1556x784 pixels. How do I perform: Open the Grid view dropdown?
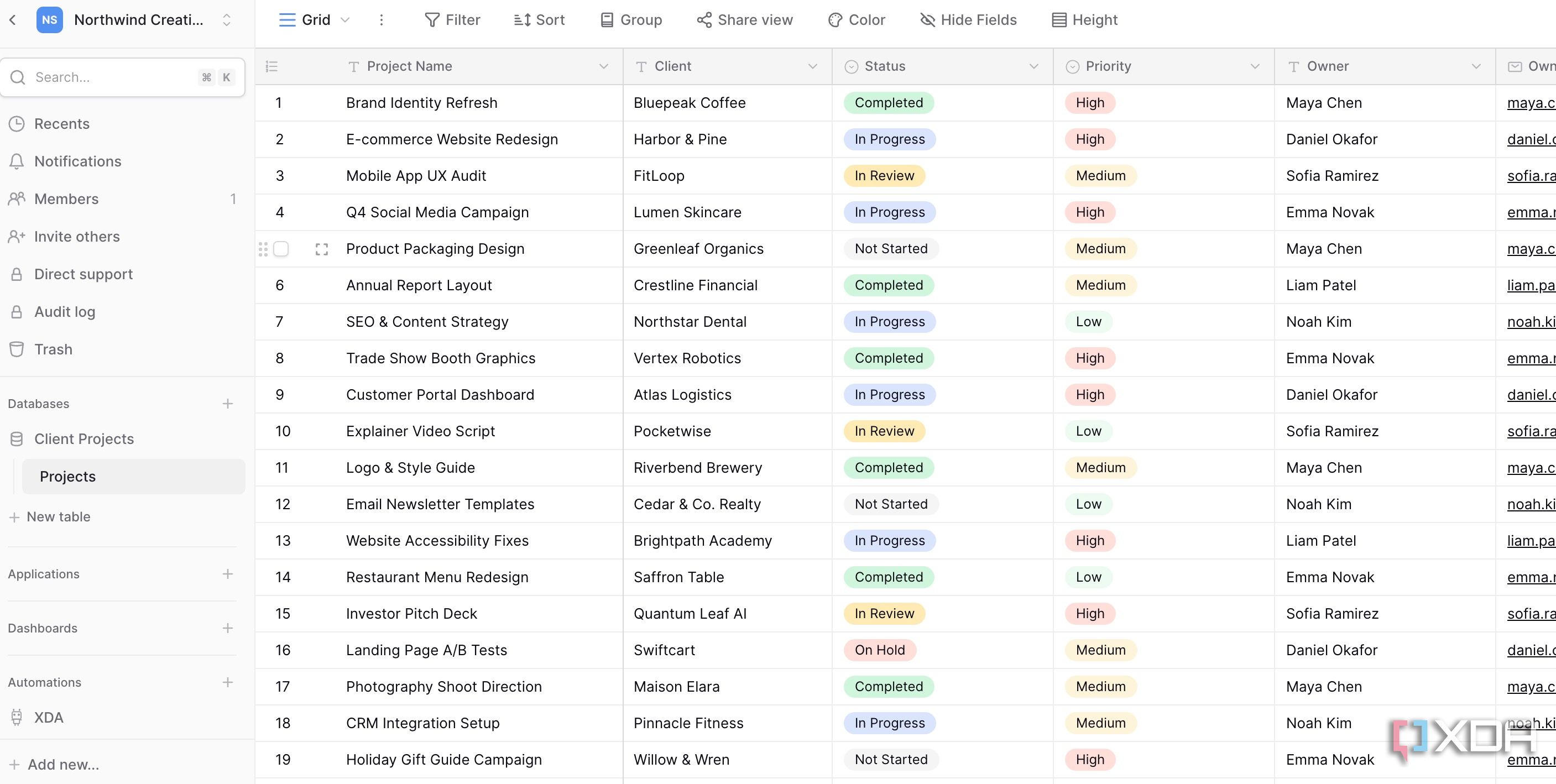tap(314, 20)
